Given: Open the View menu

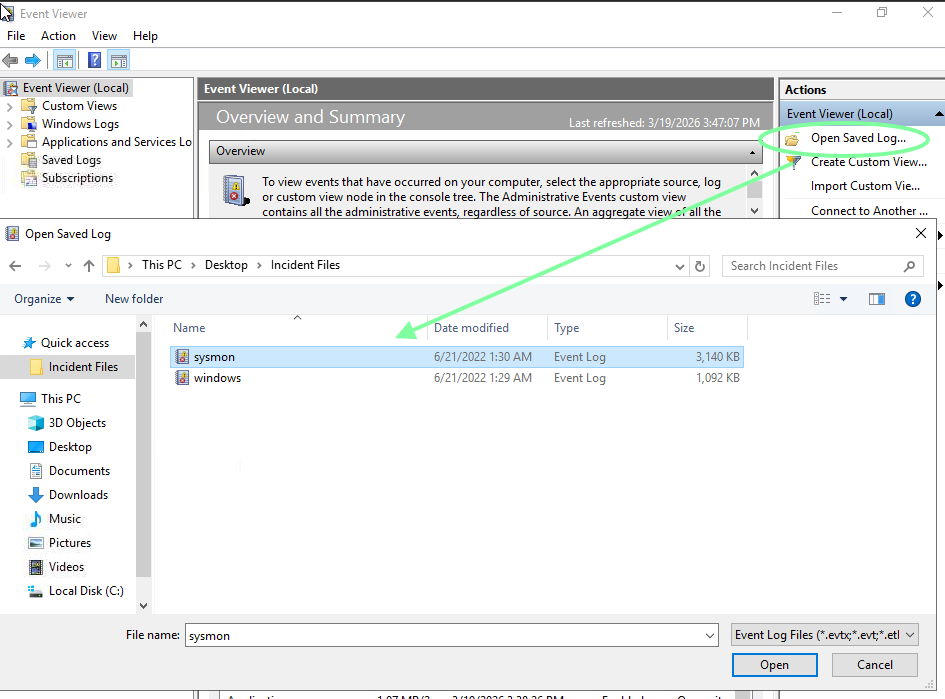Looking at the screenshot, I should 104,36.
